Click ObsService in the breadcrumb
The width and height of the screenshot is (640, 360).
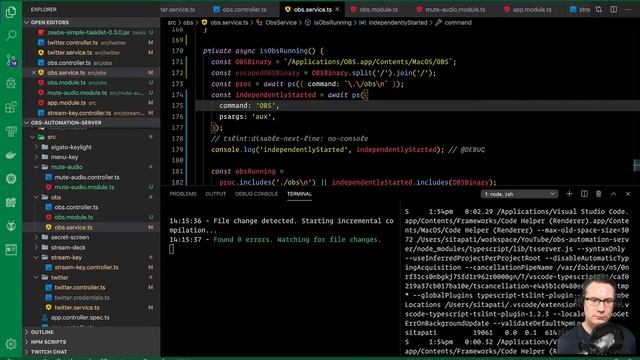281,23
